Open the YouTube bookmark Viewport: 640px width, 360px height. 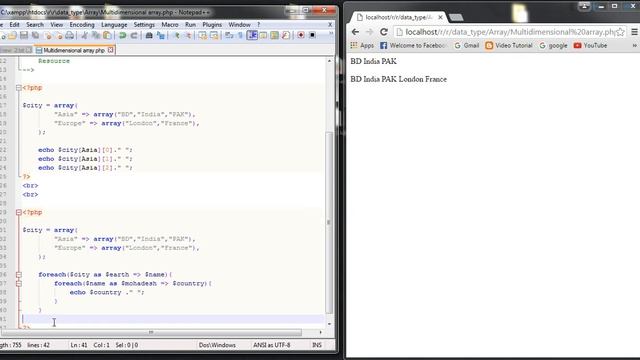[x=590, y=46]
